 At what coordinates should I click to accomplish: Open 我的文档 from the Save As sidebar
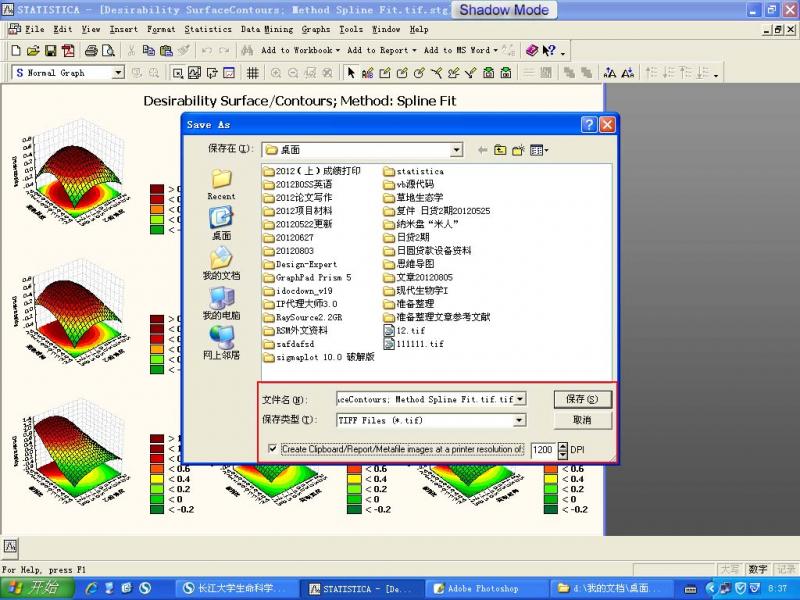click(221, 263)
